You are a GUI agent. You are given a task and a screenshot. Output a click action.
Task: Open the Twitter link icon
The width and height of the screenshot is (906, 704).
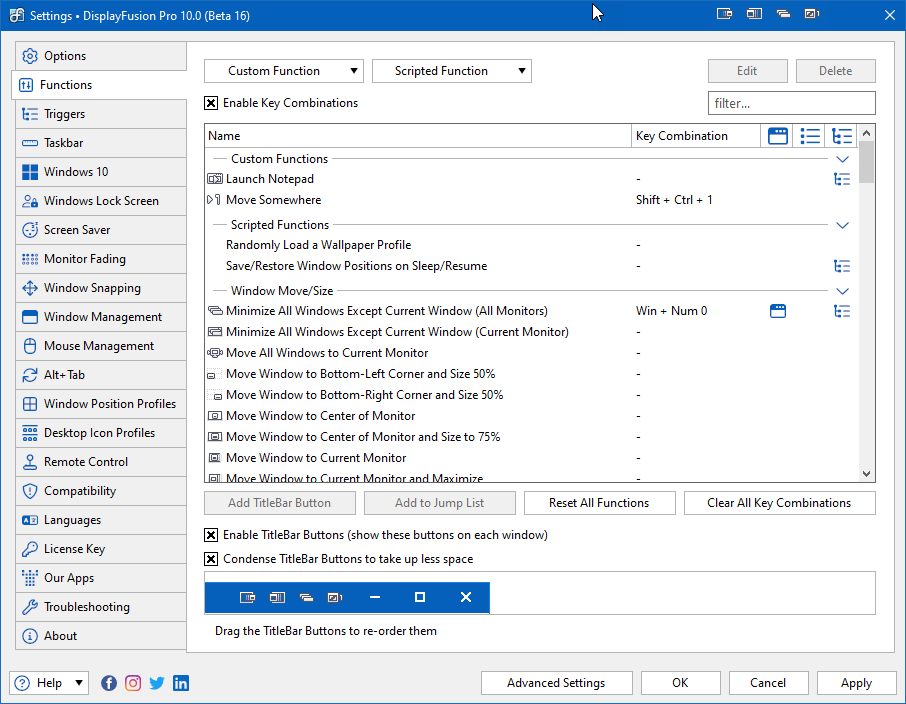[157, 683]
